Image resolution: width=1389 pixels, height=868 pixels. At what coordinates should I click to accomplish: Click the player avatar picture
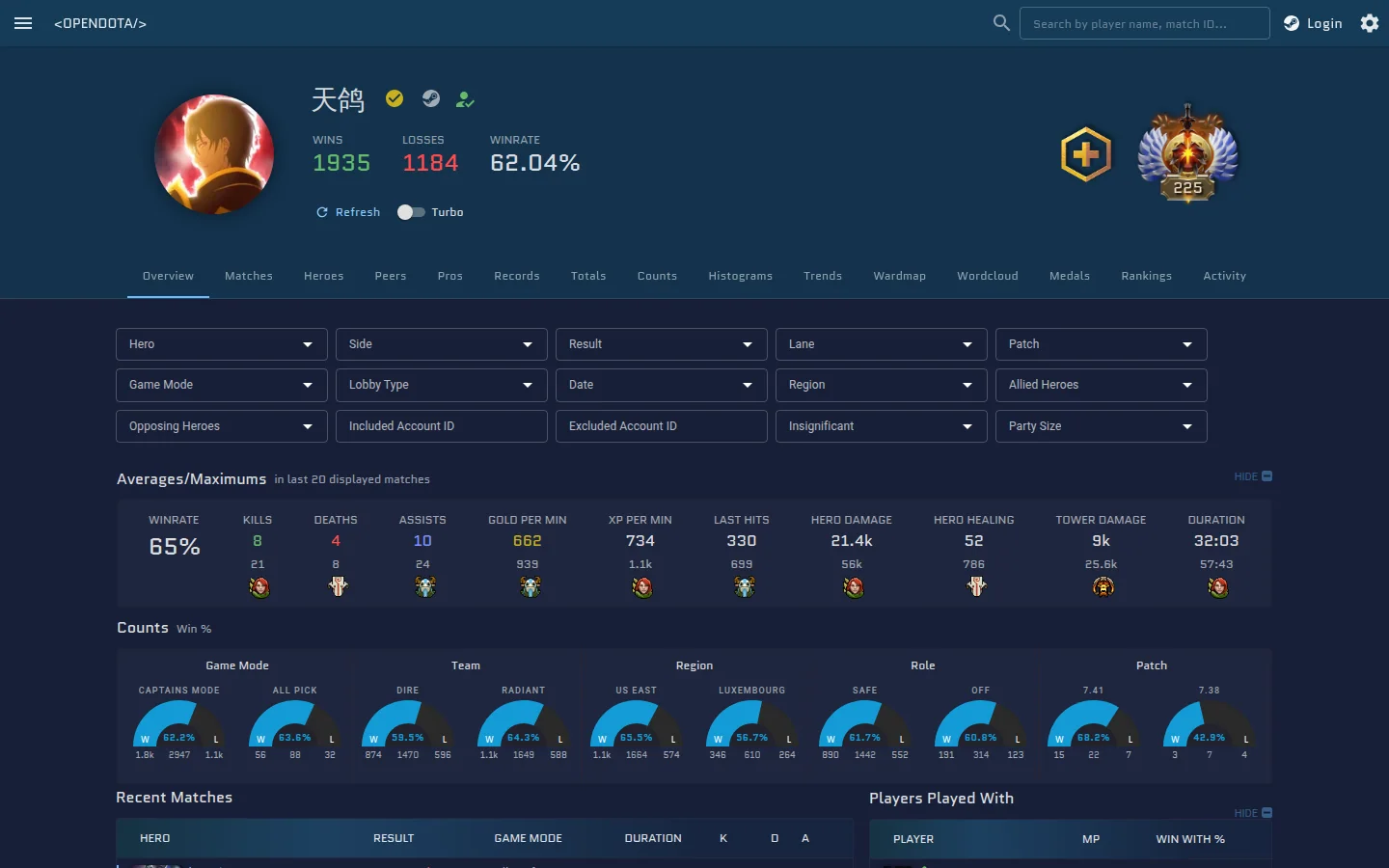point(214,154)
